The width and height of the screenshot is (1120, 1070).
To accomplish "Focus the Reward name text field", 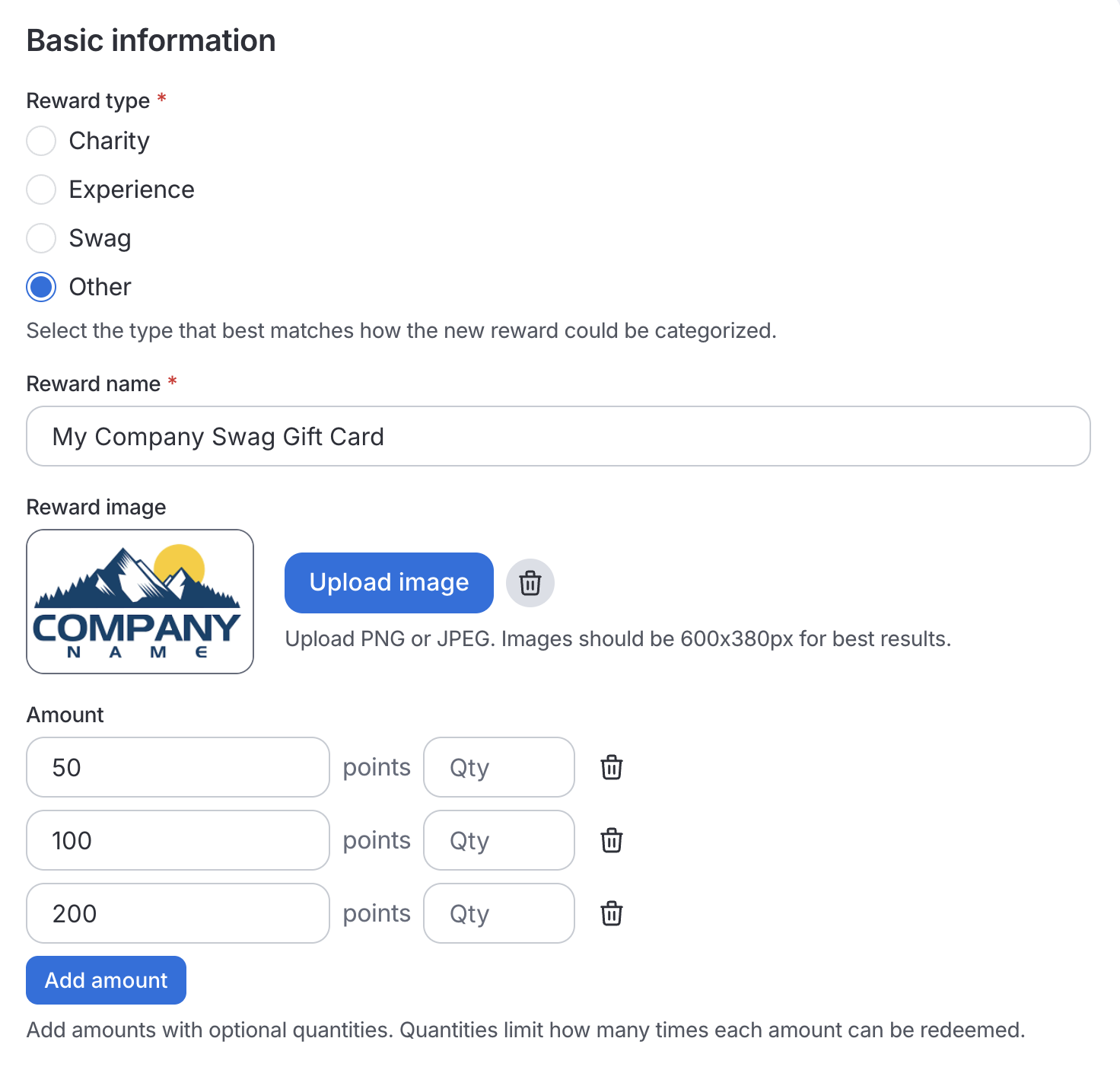I will pyautogui.click(x=558, y=436).
